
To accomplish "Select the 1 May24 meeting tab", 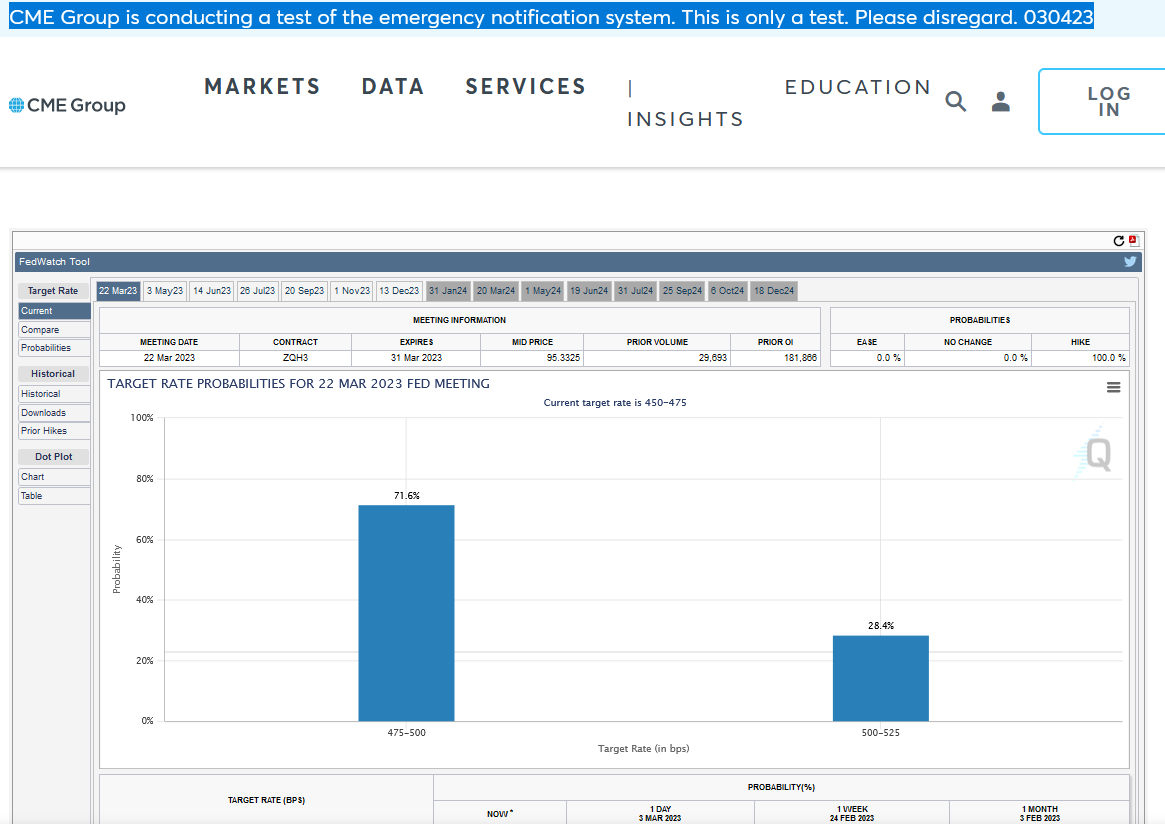I will 543,291.
